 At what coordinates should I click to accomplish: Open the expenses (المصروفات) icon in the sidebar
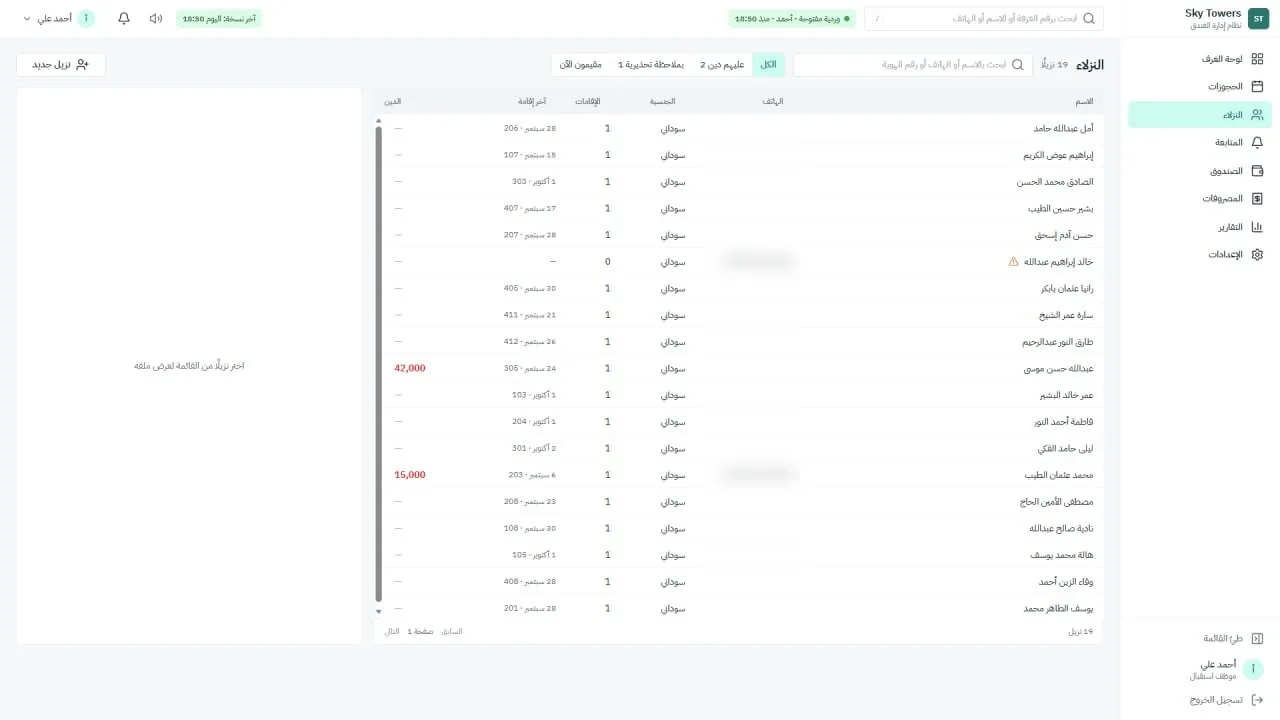(1257, 199)
